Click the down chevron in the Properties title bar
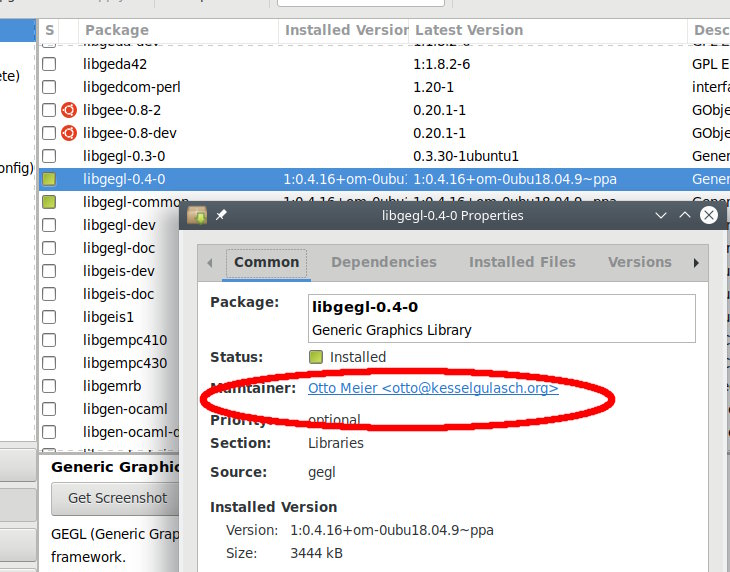The image size is (730, 572). coord(661,215)
